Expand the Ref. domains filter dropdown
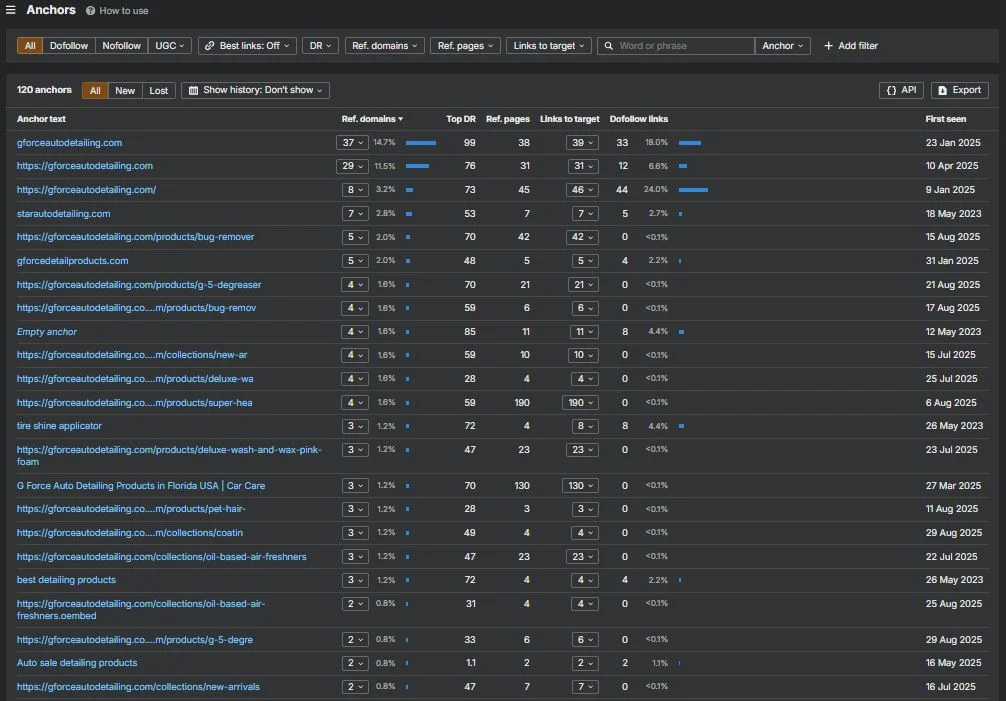Image resolution: width=1006 pixels, height=701 pixels. point(384,46)
